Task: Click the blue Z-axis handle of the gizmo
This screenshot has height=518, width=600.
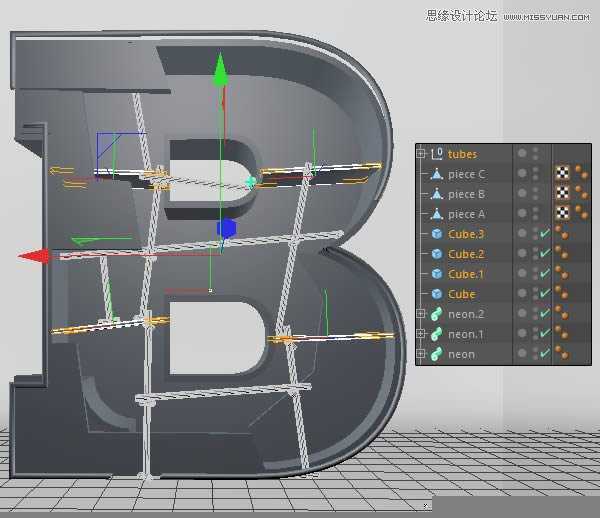Action: click(226, 228)
